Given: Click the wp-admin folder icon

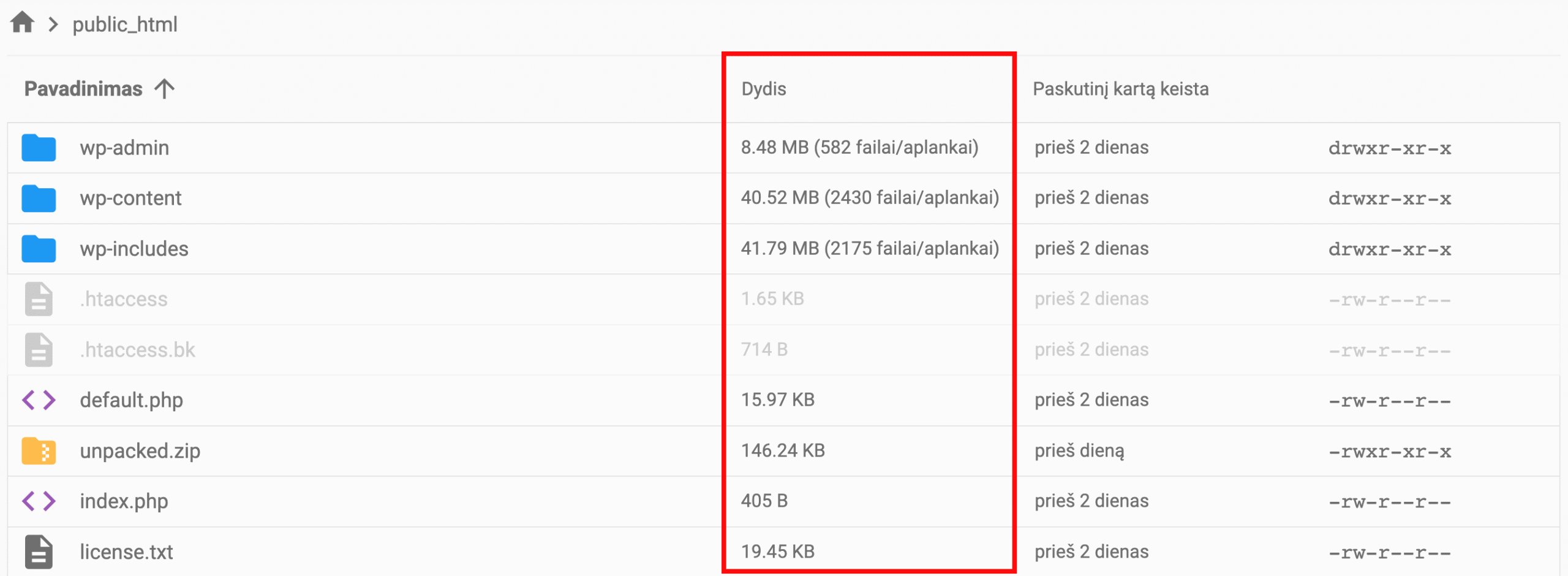Looking at the screenshot, I should point(39,148).
